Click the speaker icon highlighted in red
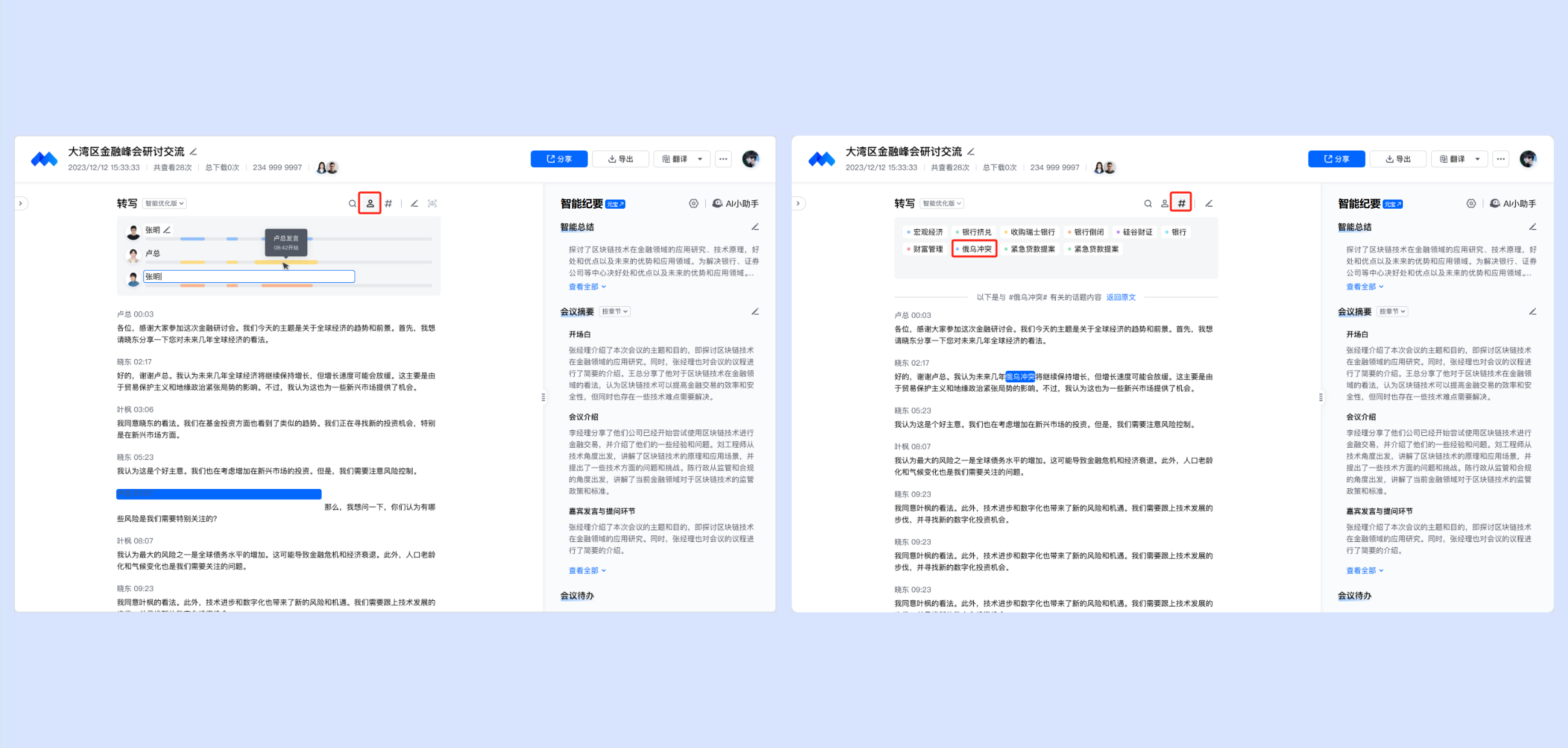Image resolution: width=1568 pixels, height=748 pixels. tap(369, 203)
